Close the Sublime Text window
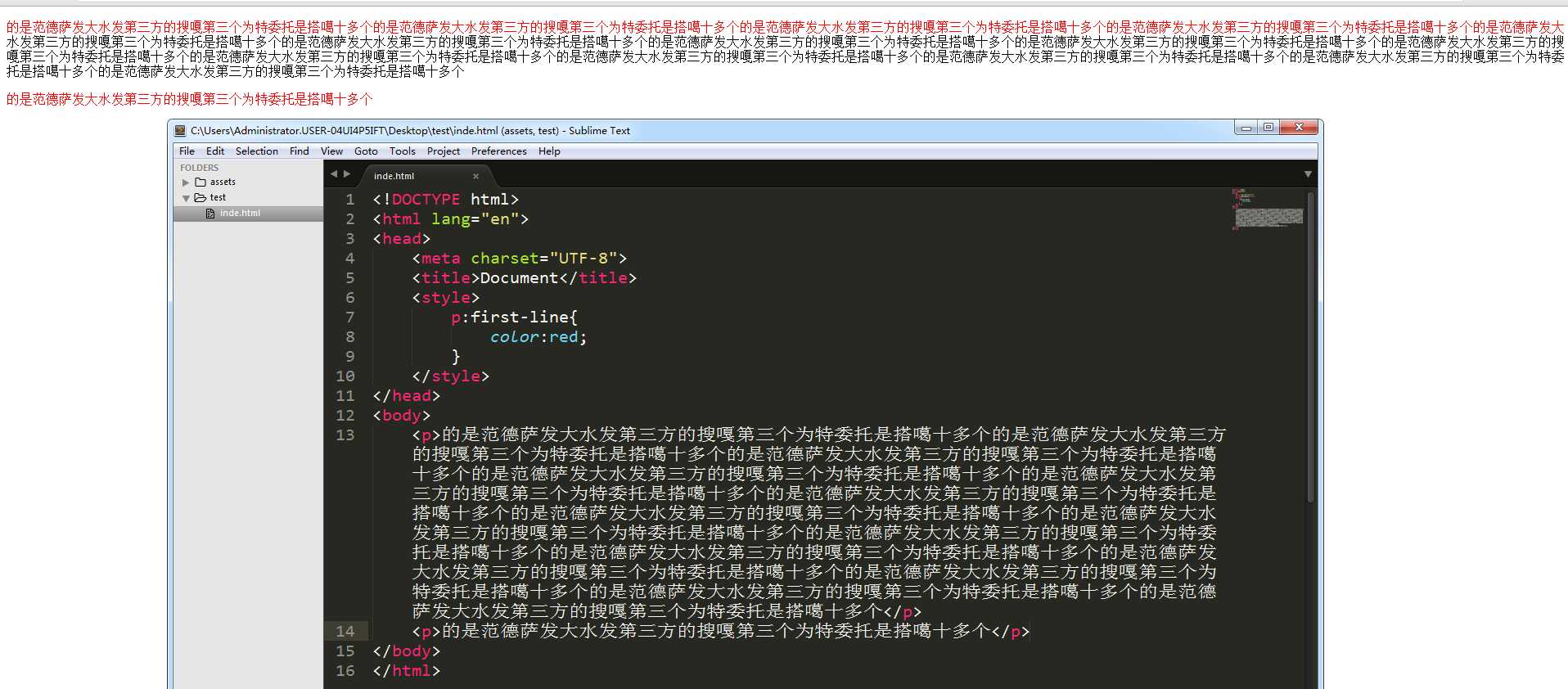 point(1299,127)
